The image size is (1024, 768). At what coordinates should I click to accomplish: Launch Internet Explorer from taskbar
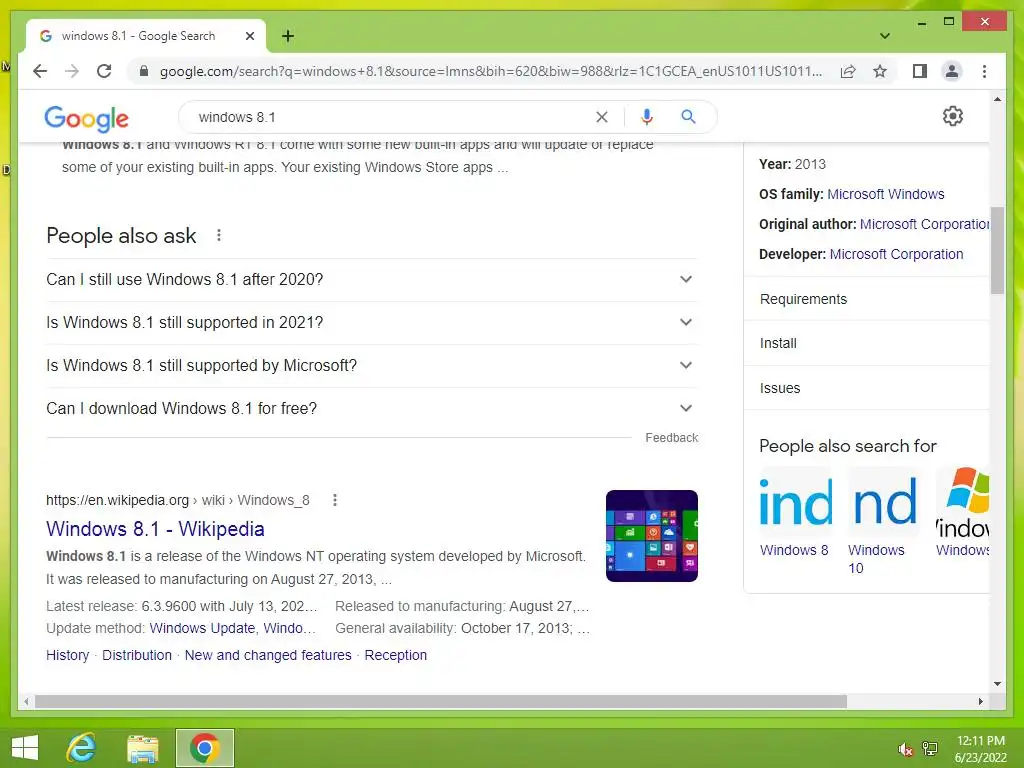(x=81, y=748)
